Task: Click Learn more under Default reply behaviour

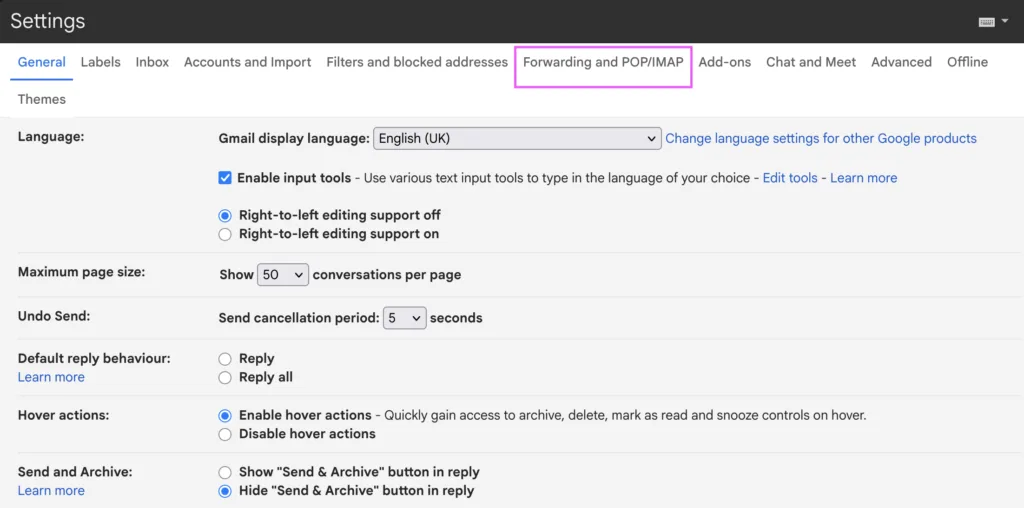Action: (51, 377)
